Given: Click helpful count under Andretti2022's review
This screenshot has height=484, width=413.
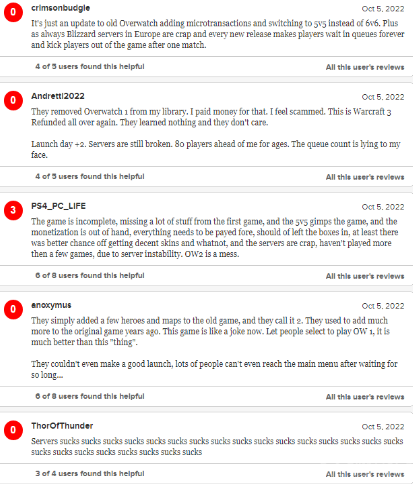Looking at the screenshot, I should pyautogui.click(x=90, y=176).
